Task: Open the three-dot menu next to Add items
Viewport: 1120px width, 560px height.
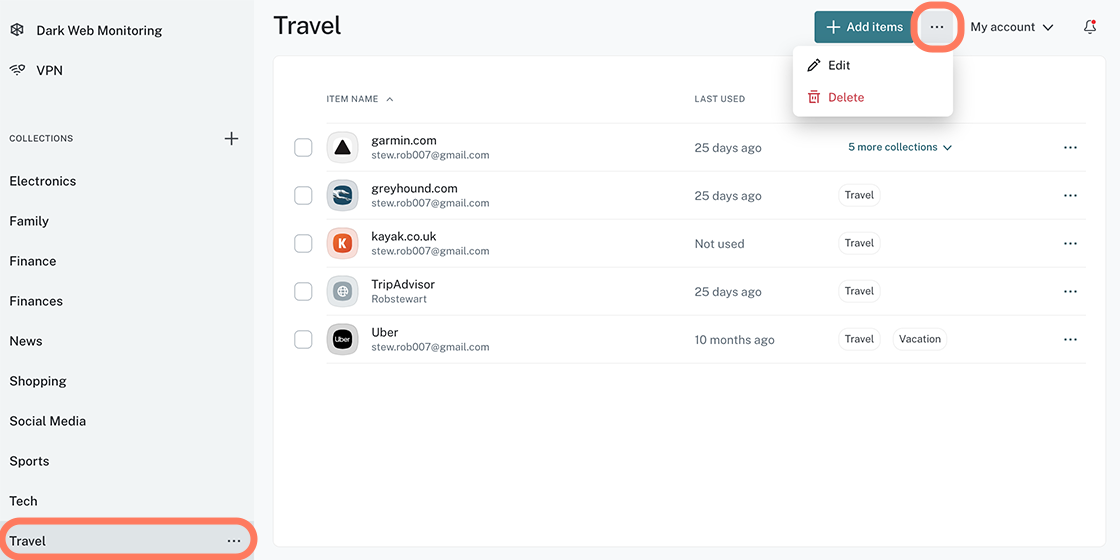Action: [x=937, y=27]
